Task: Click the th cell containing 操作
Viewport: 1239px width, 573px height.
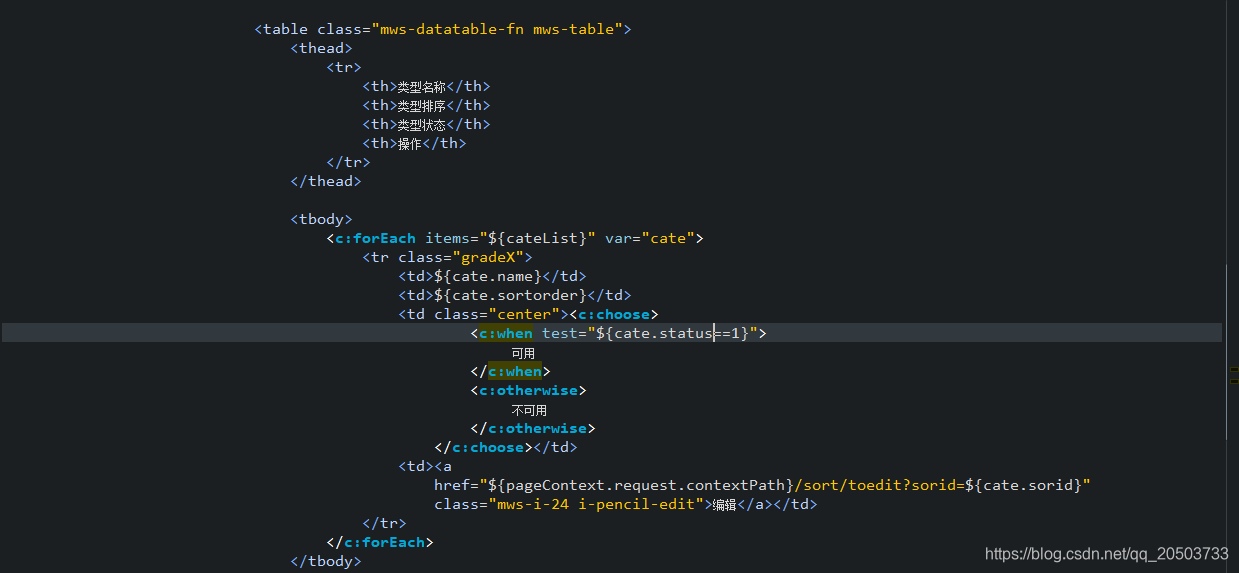Action: coord(414,143)
